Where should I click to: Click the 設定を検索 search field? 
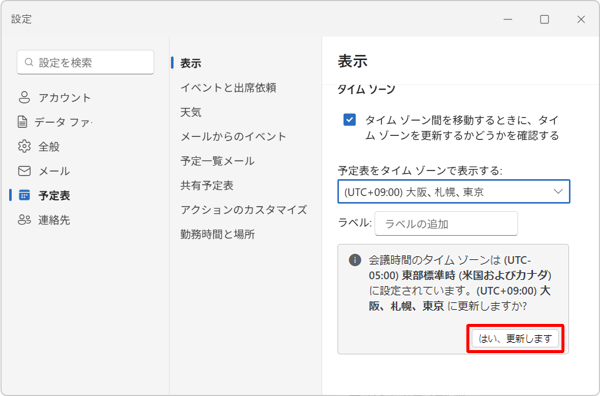click(85, 62)
